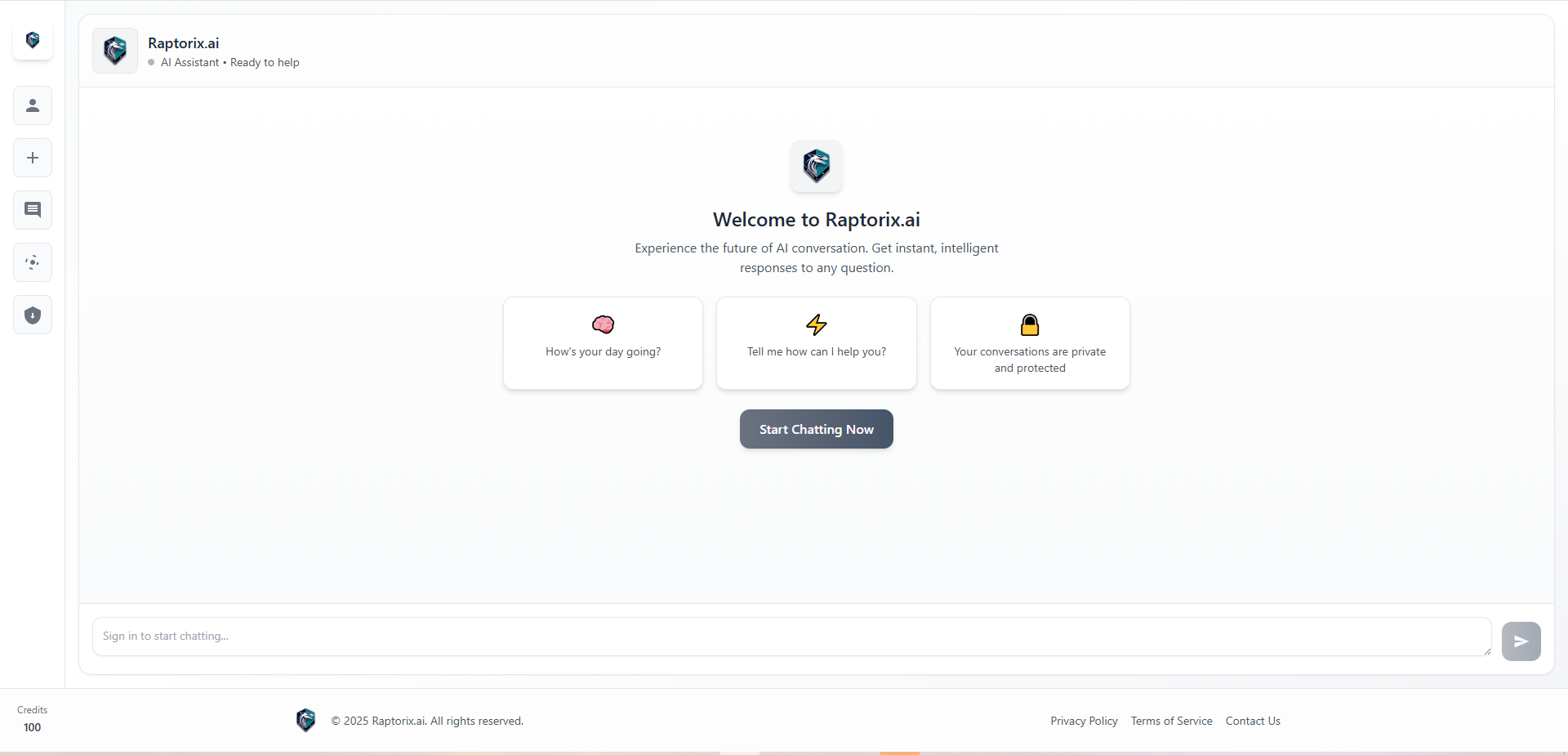1568x755 pixels.
Task: Click the "Welcome to Raptorix.ai" heading
Action: click(817, 220)
